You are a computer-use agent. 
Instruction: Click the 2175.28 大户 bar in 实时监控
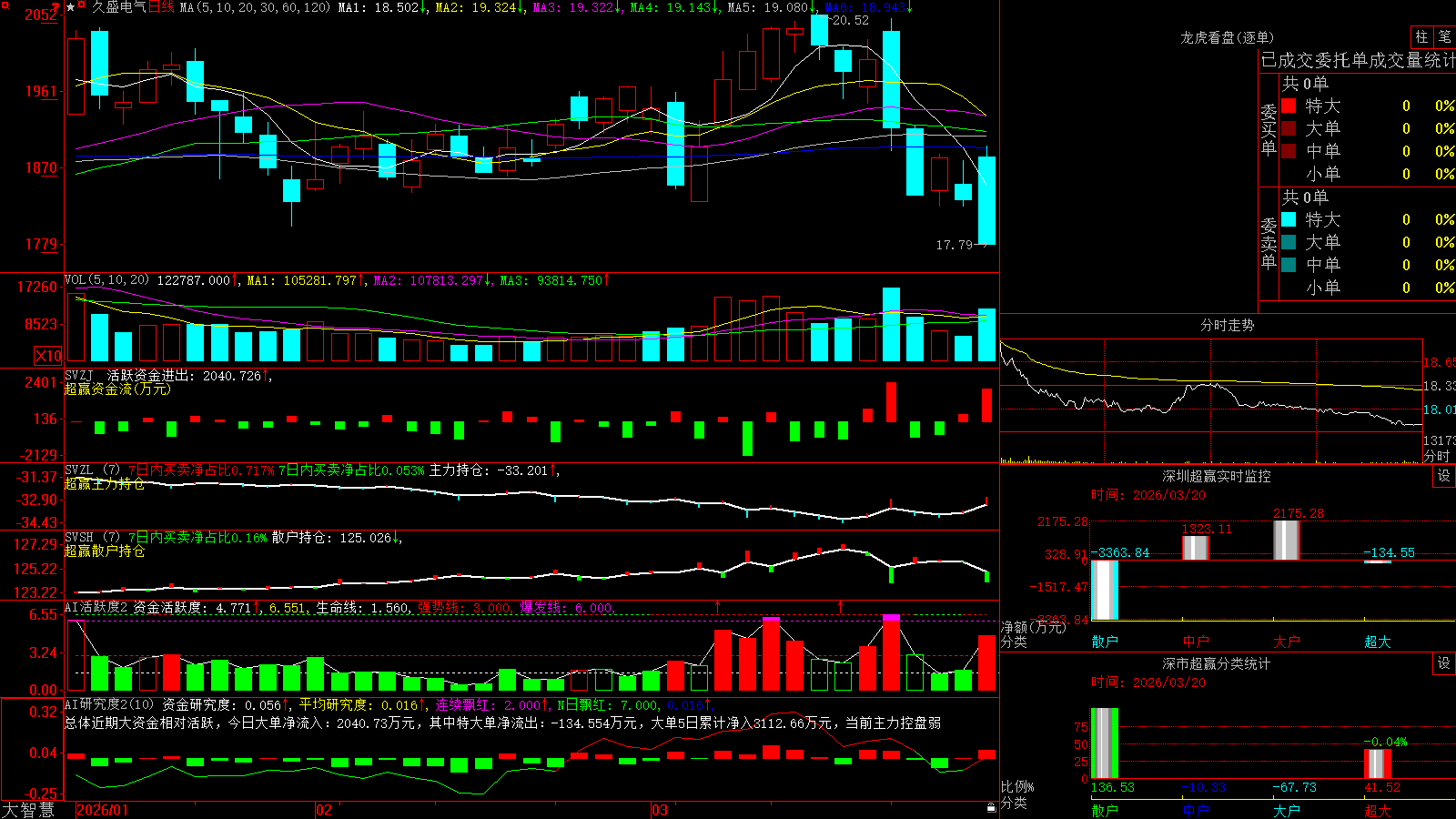[1287, 541]
